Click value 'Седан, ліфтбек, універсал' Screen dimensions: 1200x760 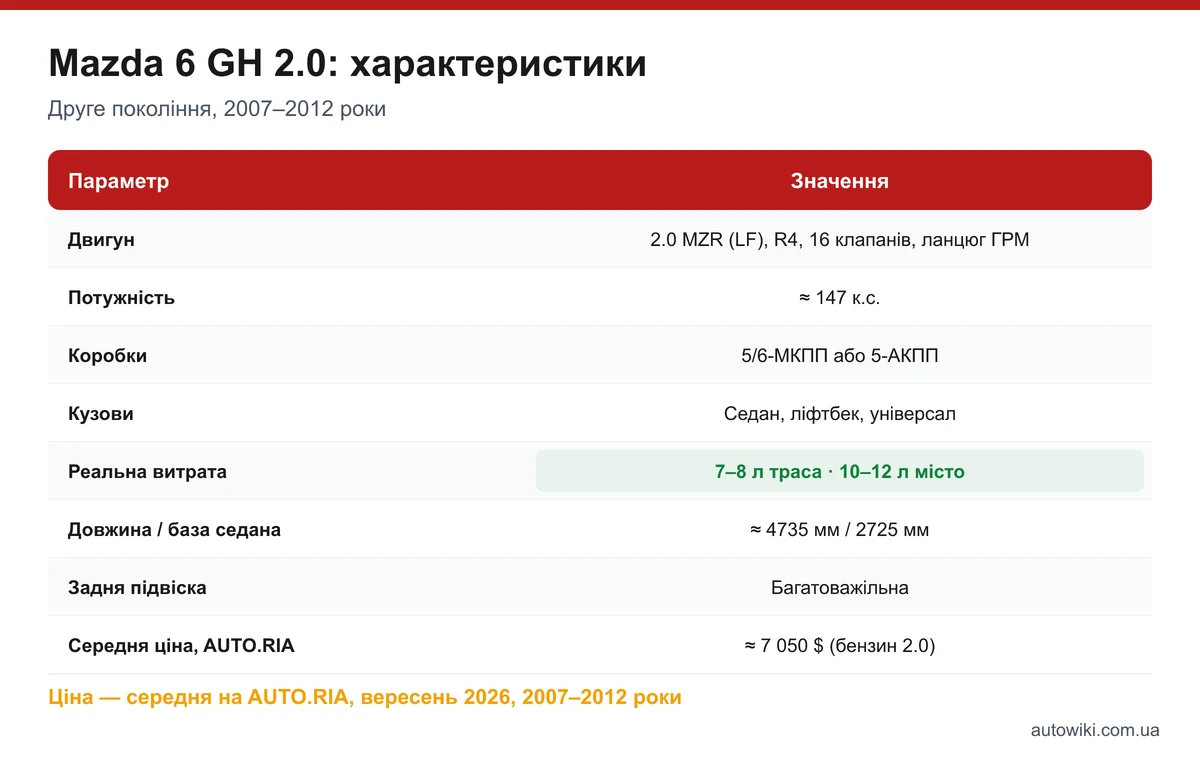840,414
